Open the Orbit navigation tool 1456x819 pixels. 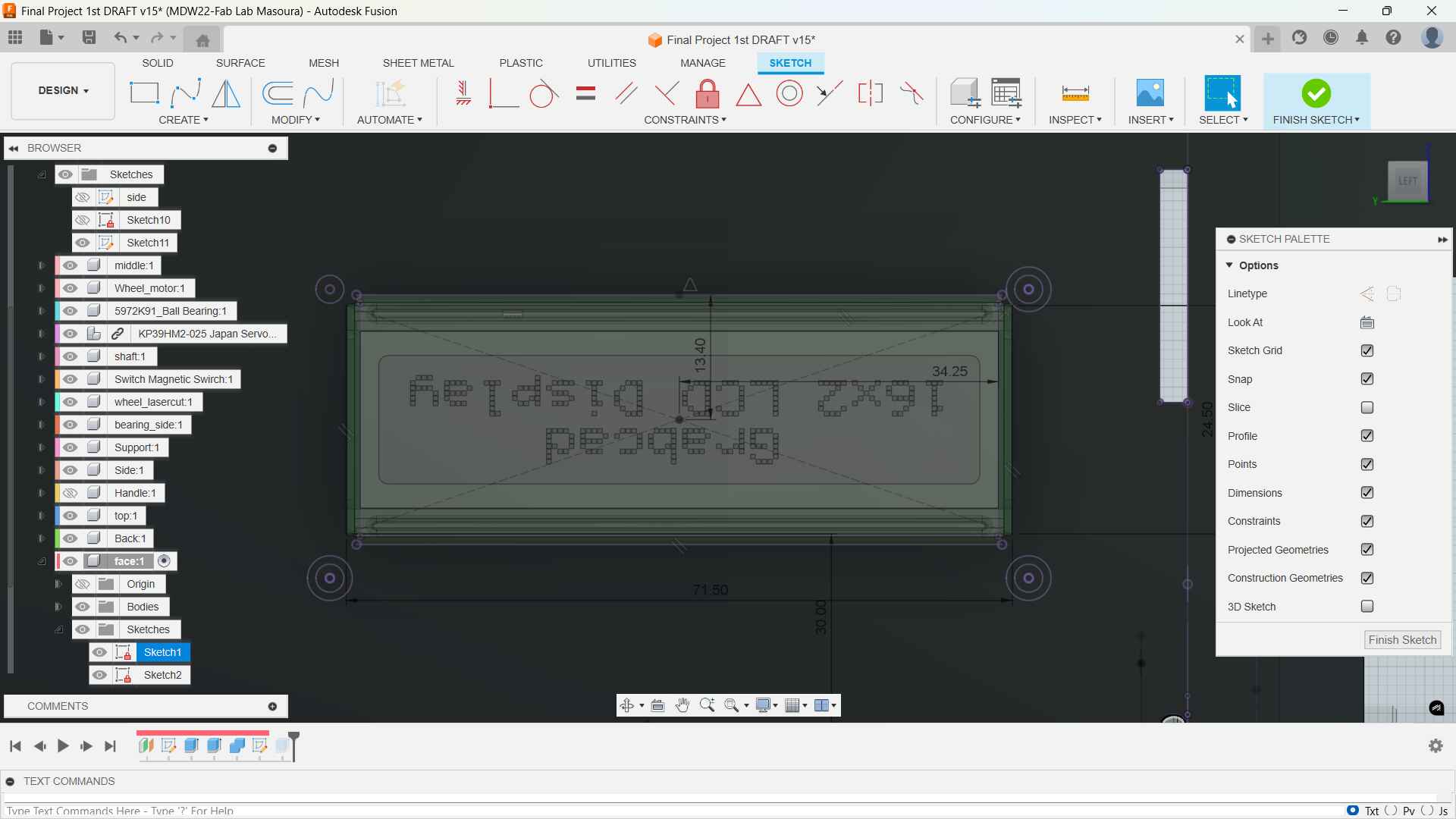626,705
